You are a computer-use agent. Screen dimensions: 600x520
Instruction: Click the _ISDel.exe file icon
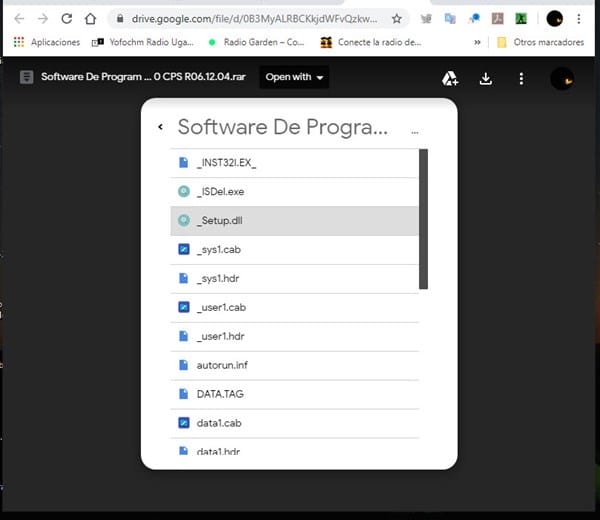pyautogui.click(x=184, y=191)
